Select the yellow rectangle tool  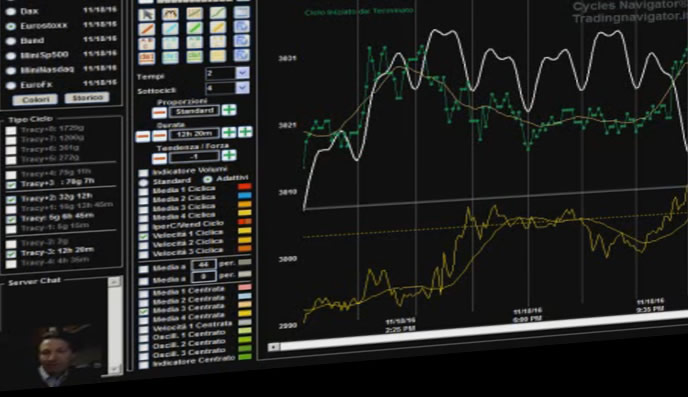(x=218, y=55)
